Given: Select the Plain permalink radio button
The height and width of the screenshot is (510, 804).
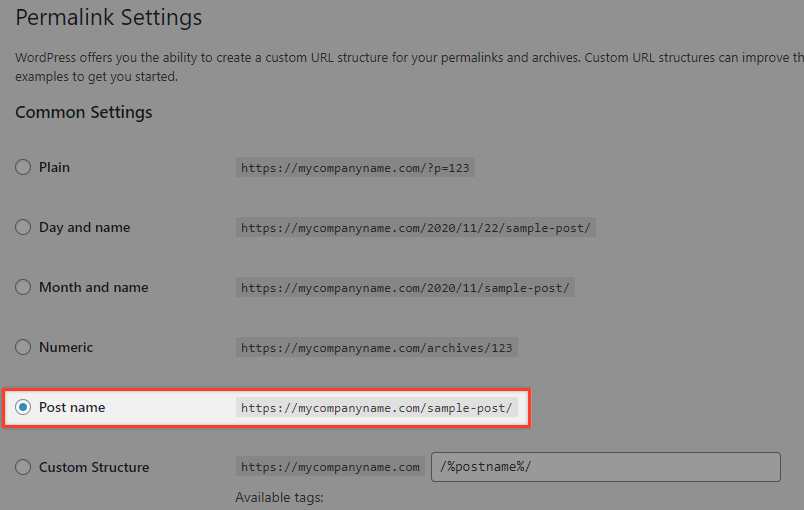Looking at the screenshot, I should point(23,167).
